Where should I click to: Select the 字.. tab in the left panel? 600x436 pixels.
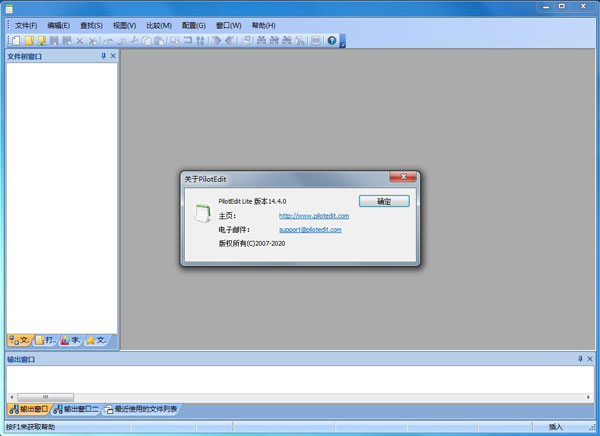point(70,340)
